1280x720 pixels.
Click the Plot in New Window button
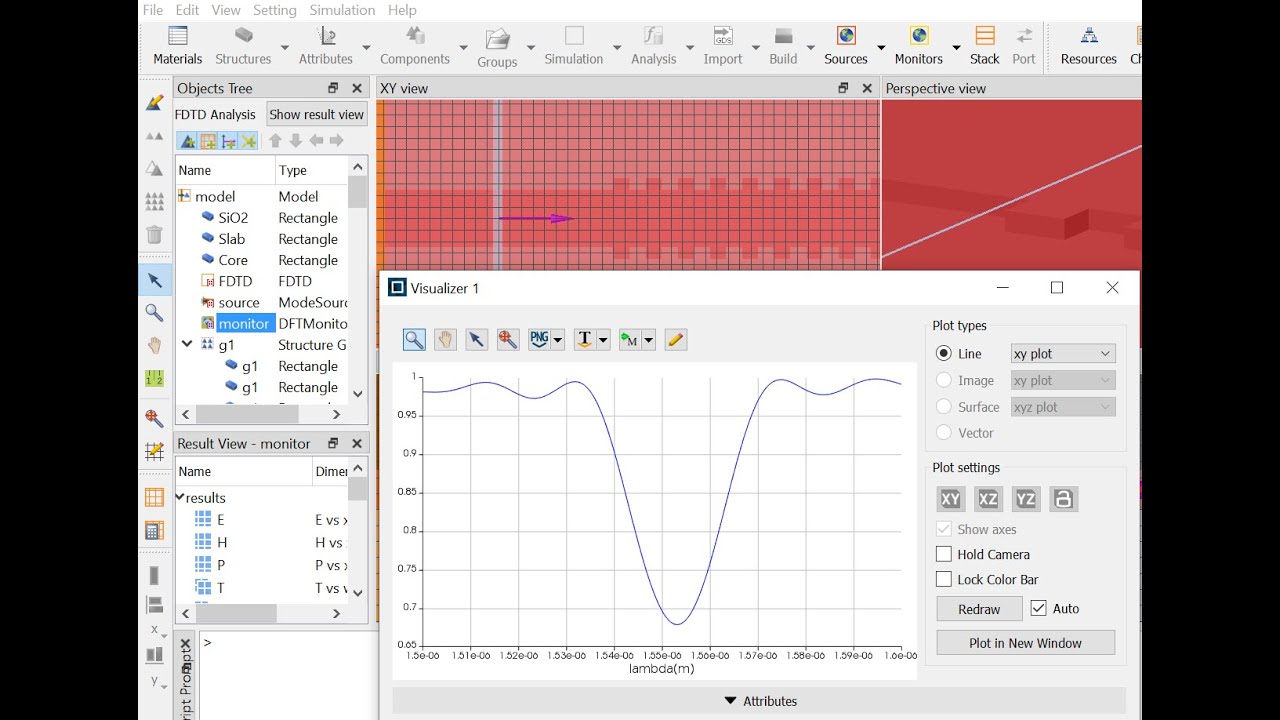(x=1025, y=643)
